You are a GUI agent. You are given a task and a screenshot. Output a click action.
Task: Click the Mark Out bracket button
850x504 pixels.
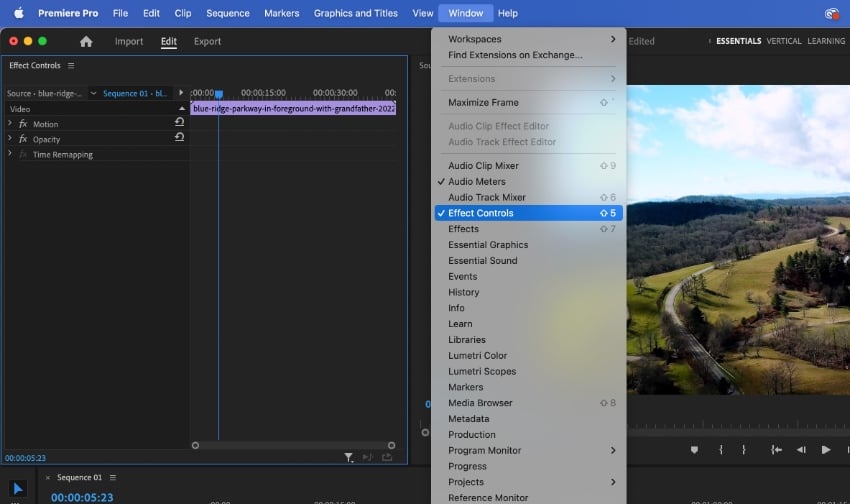tap(744, 450)
